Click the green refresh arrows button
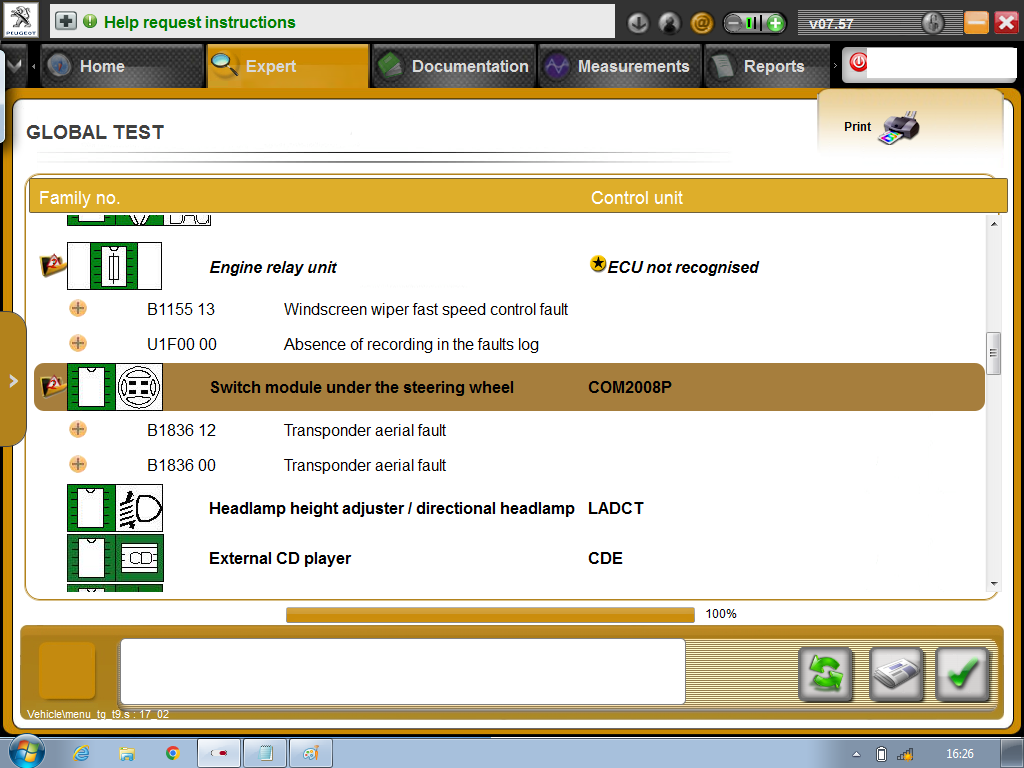 [825, 674]
